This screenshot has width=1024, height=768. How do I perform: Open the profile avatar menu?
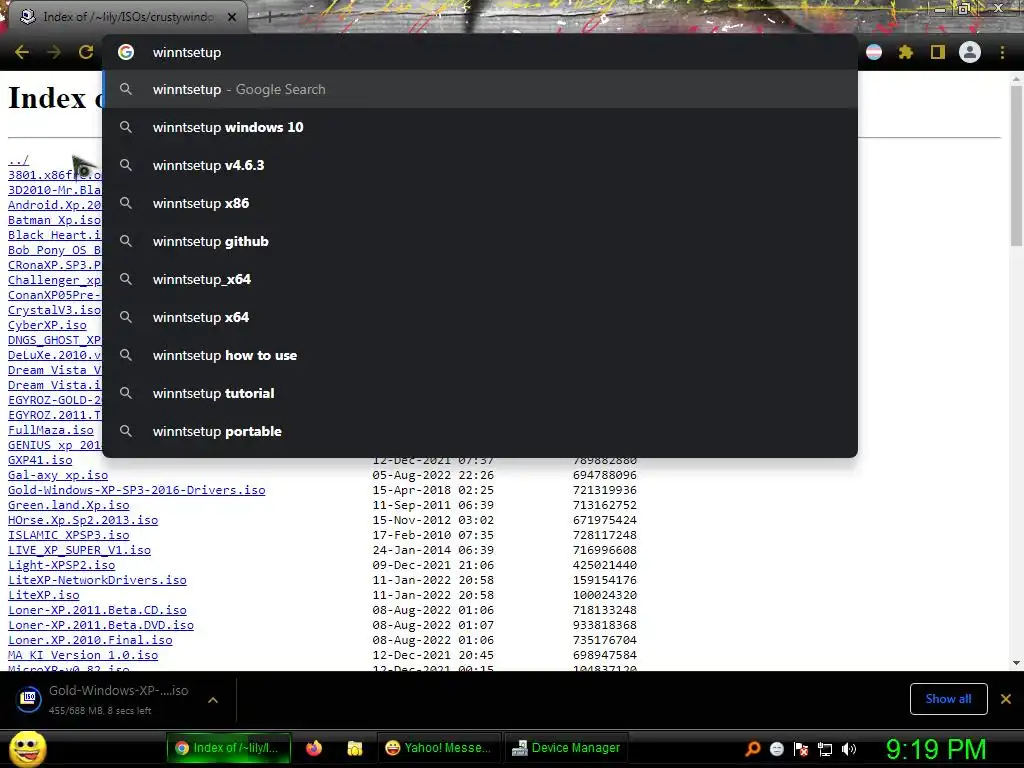[x=970, y=52]
